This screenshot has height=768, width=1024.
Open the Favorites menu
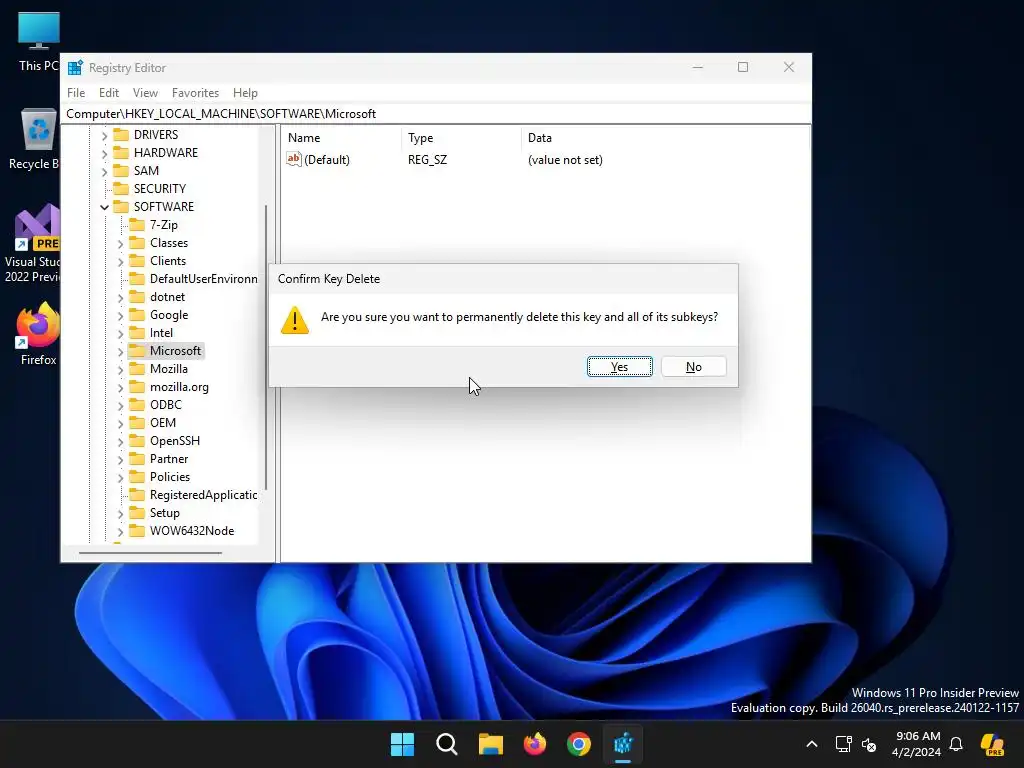point(195,93)
